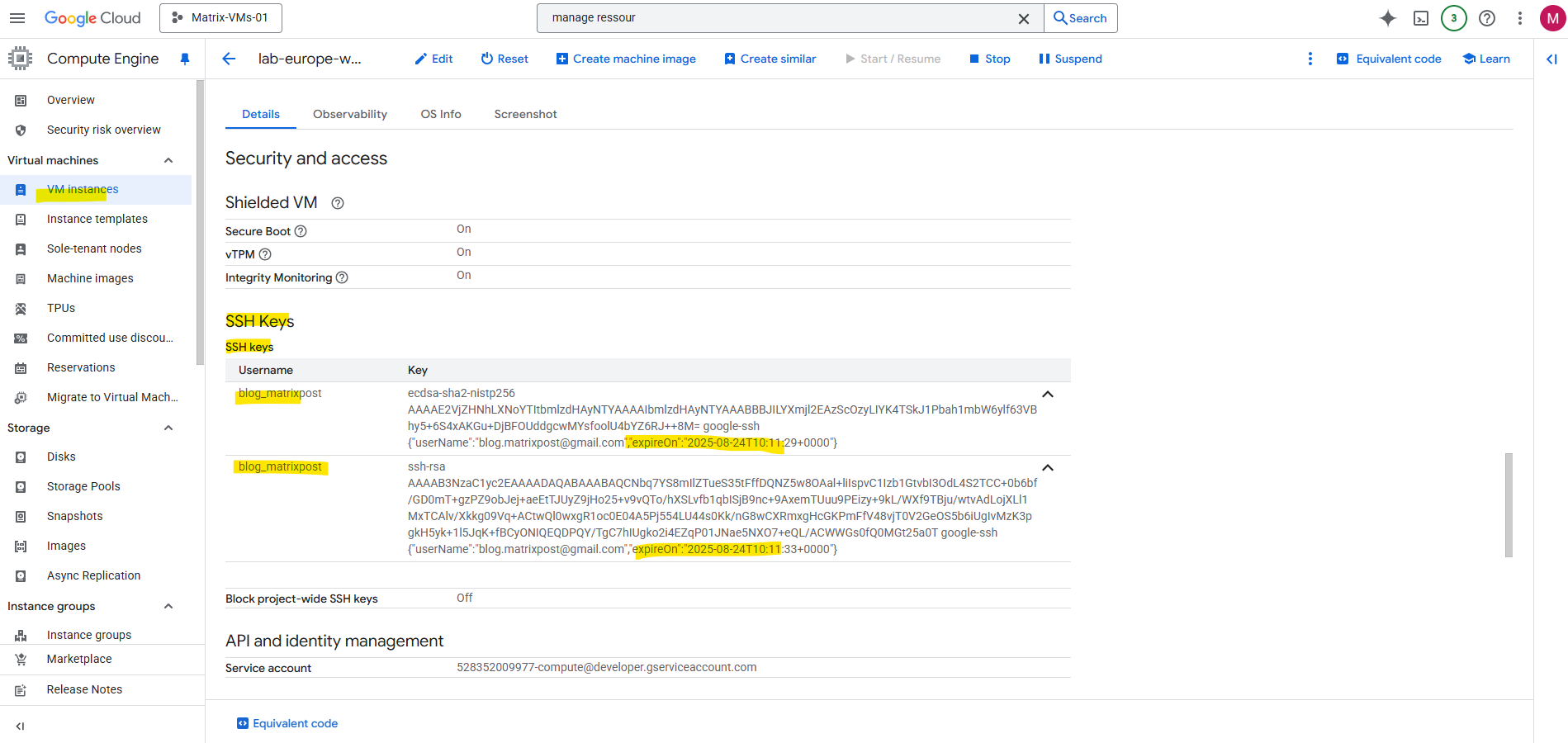Click the main page vertical scrollbar
1568x743 pixels.
pos(1509,504)
